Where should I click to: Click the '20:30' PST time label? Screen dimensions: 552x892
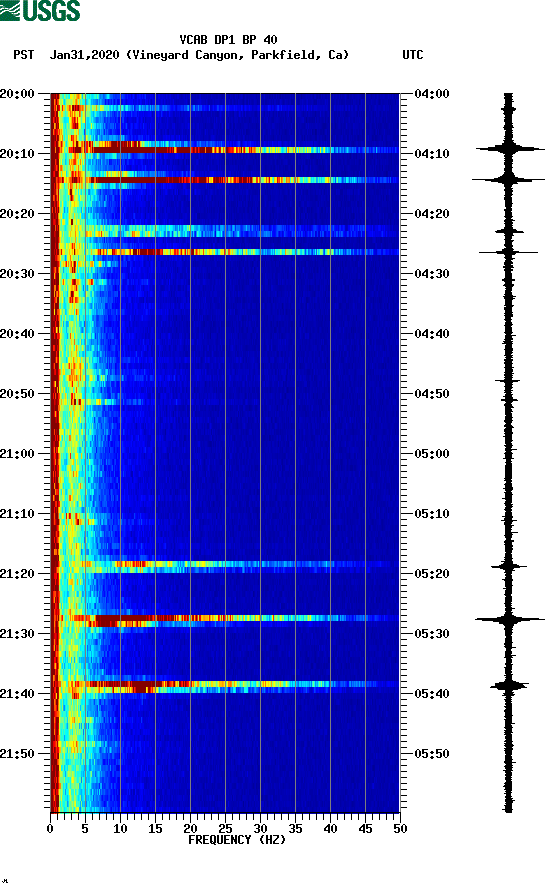(17, 274)
